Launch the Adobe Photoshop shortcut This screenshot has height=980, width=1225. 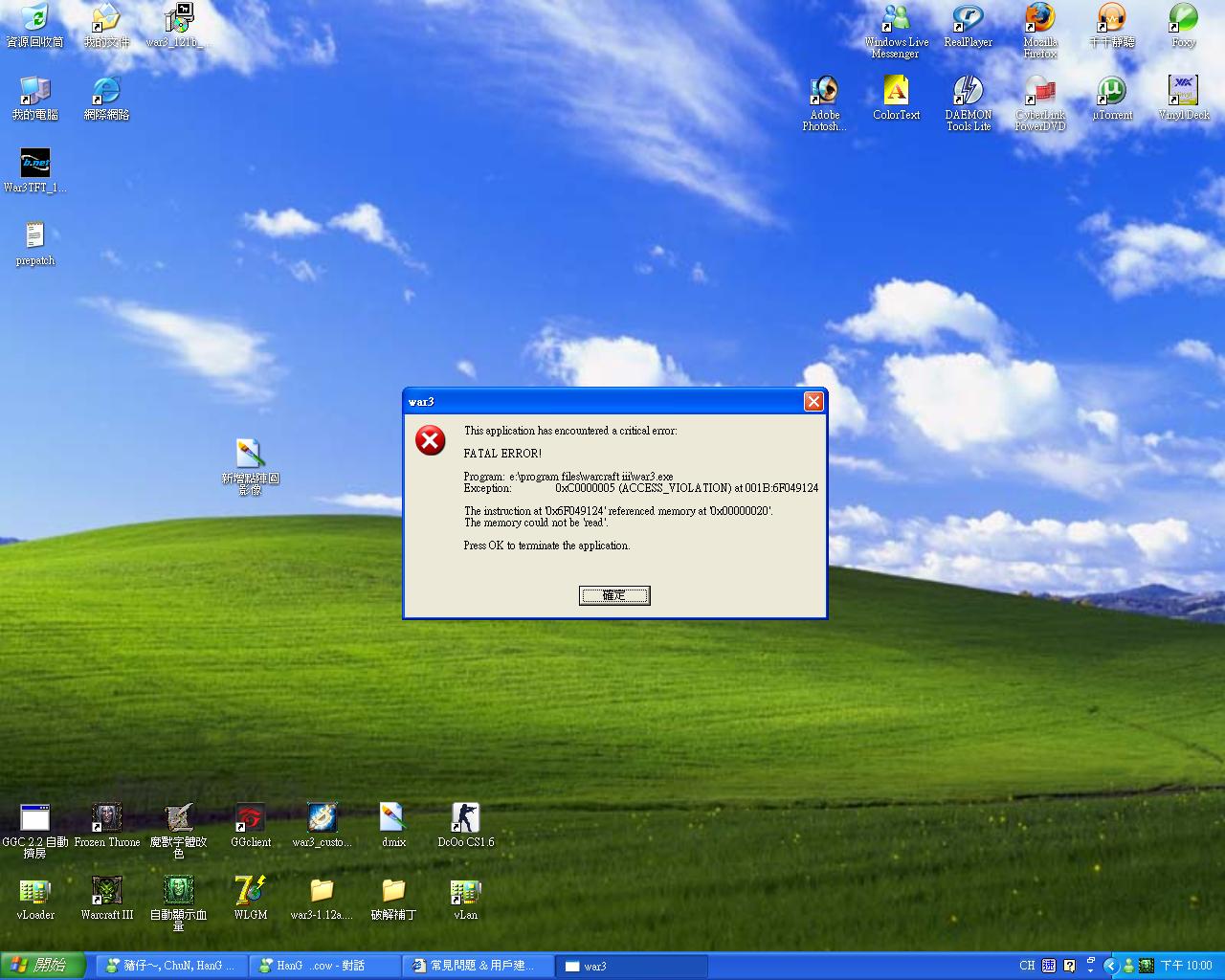point(824,103)
